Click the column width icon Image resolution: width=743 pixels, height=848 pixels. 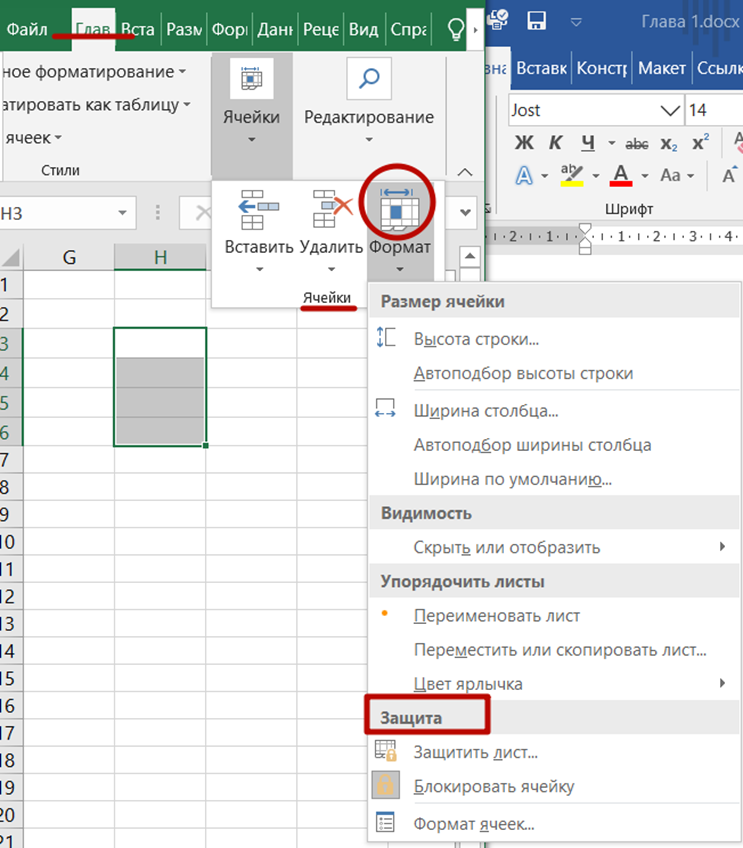[x=385, y=408]
